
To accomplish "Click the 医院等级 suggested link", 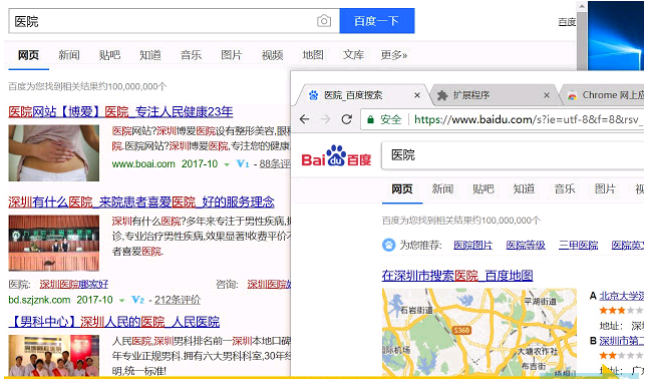I will click(x=526, y=245).
